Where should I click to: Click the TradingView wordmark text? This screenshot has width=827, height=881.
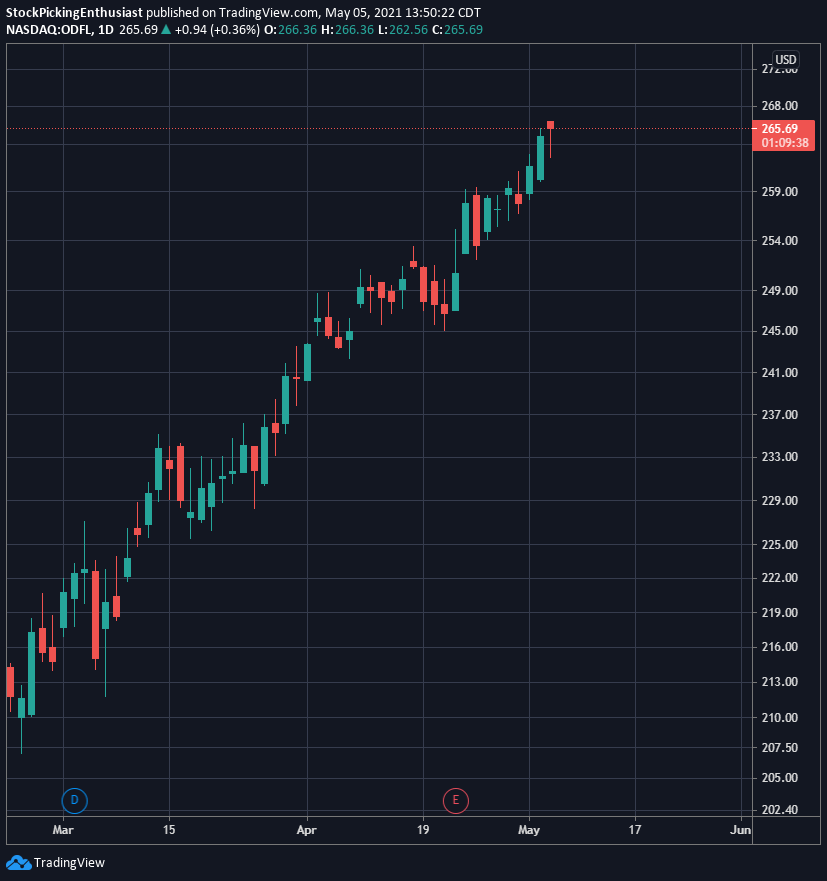click(69, 862)
